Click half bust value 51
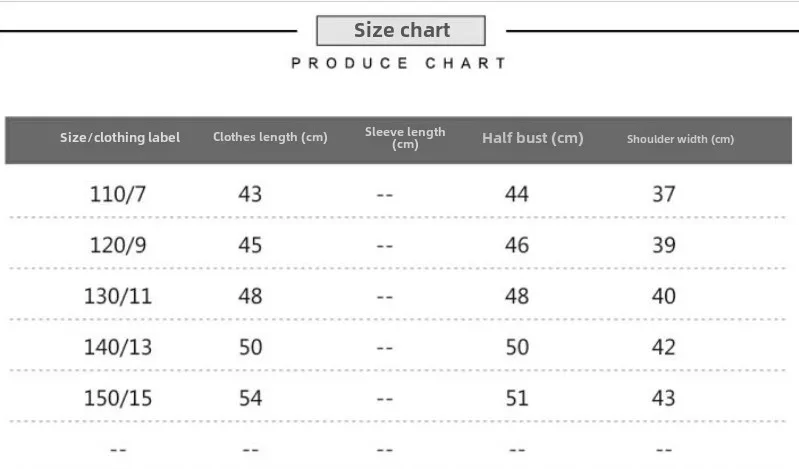 (x=517, y=398)
